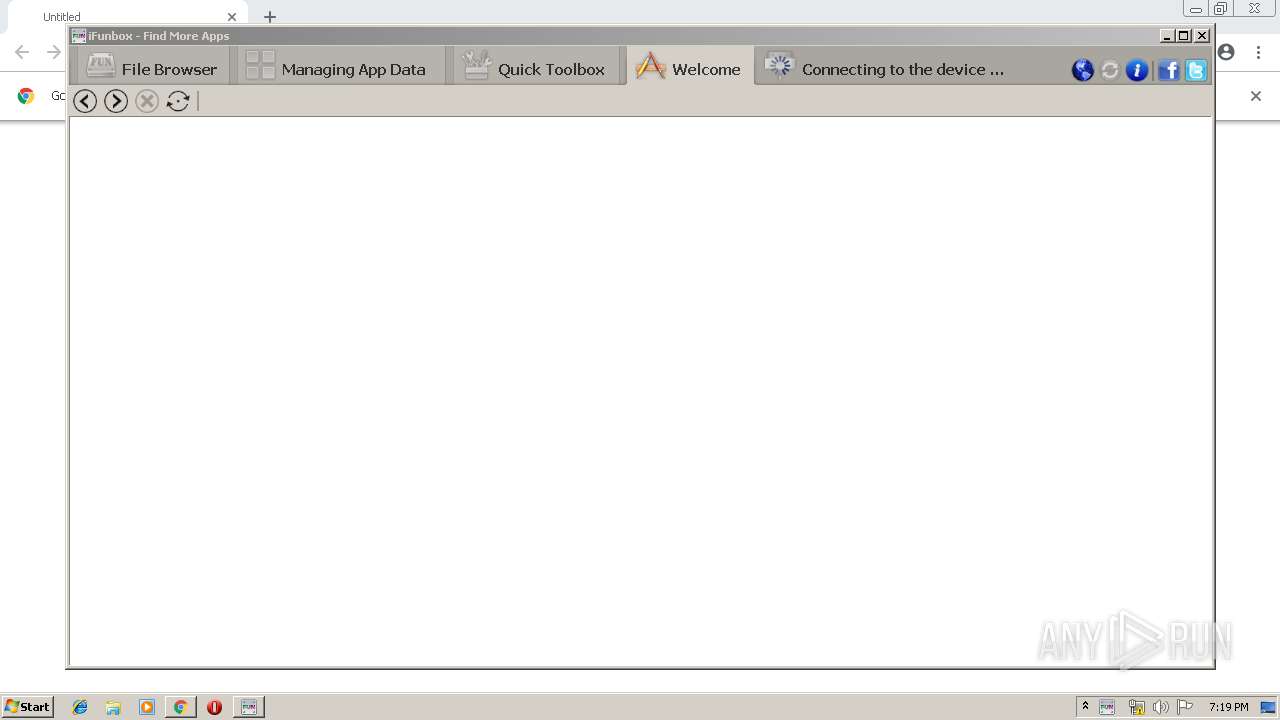Open a new Chrome tab

(270, 17)
